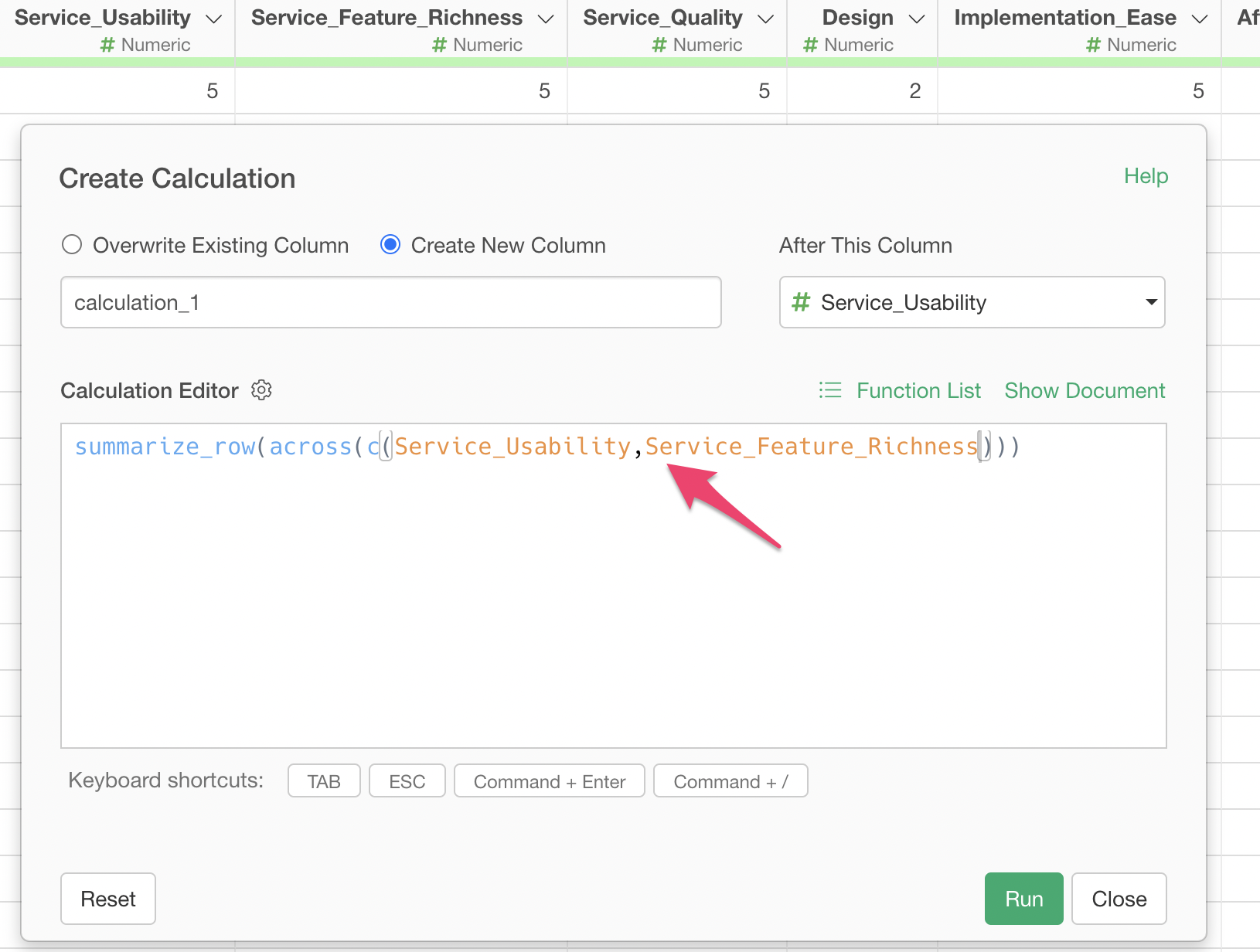The height and width of the screenshot is (952, 1260).
Task: Click the Reset button
Action: [x=108, y=899]
